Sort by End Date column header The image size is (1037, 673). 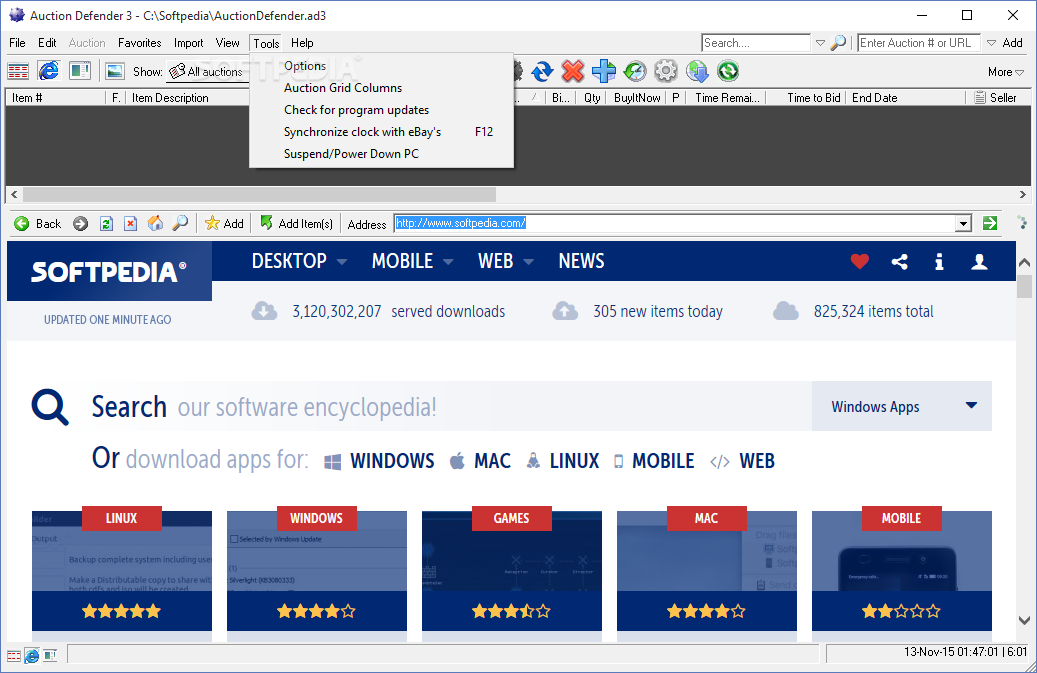[907, 98]
